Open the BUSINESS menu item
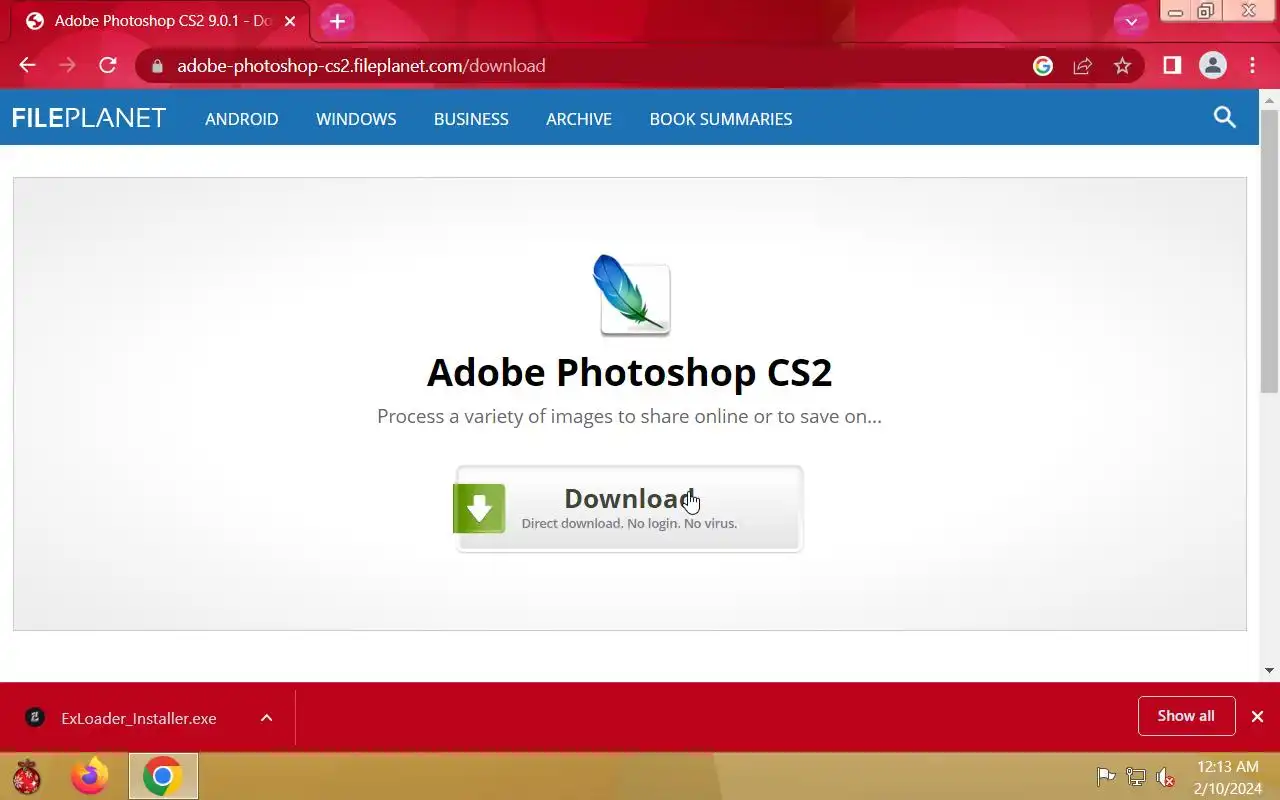 [x=471, y=119]
